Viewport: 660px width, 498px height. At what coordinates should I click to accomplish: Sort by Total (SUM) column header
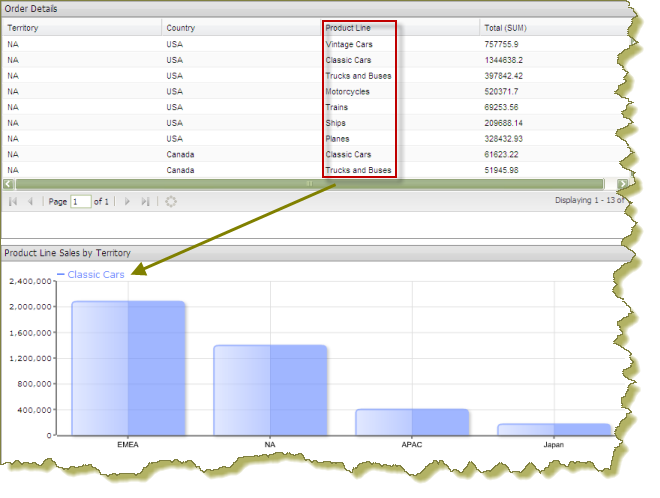coord(505,28)
